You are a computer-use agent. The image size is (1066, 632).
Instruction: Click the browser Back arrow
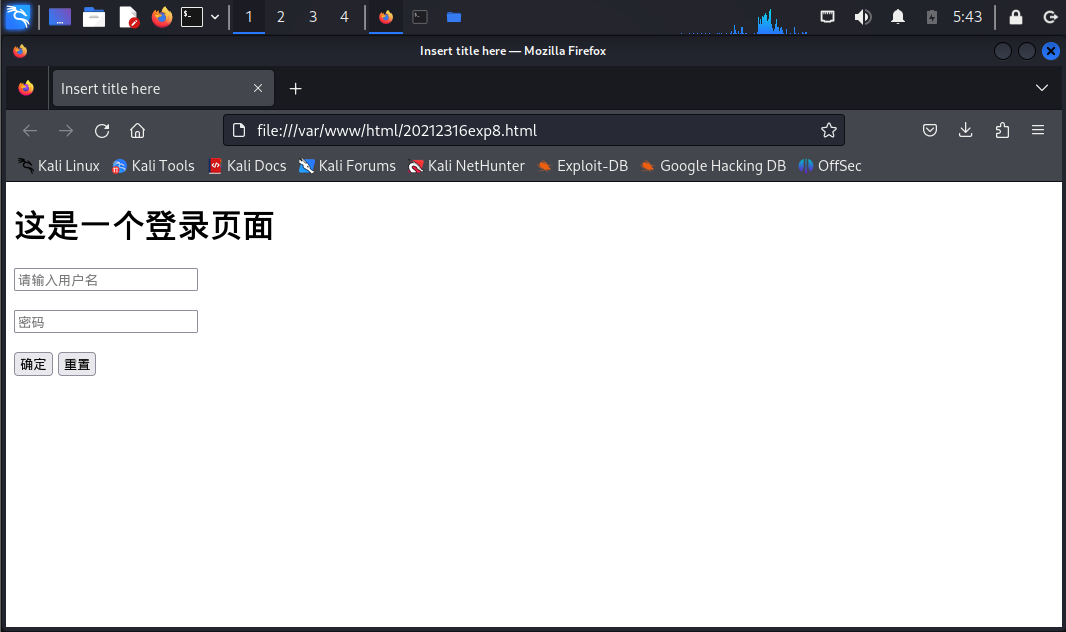tap(30, 130)
